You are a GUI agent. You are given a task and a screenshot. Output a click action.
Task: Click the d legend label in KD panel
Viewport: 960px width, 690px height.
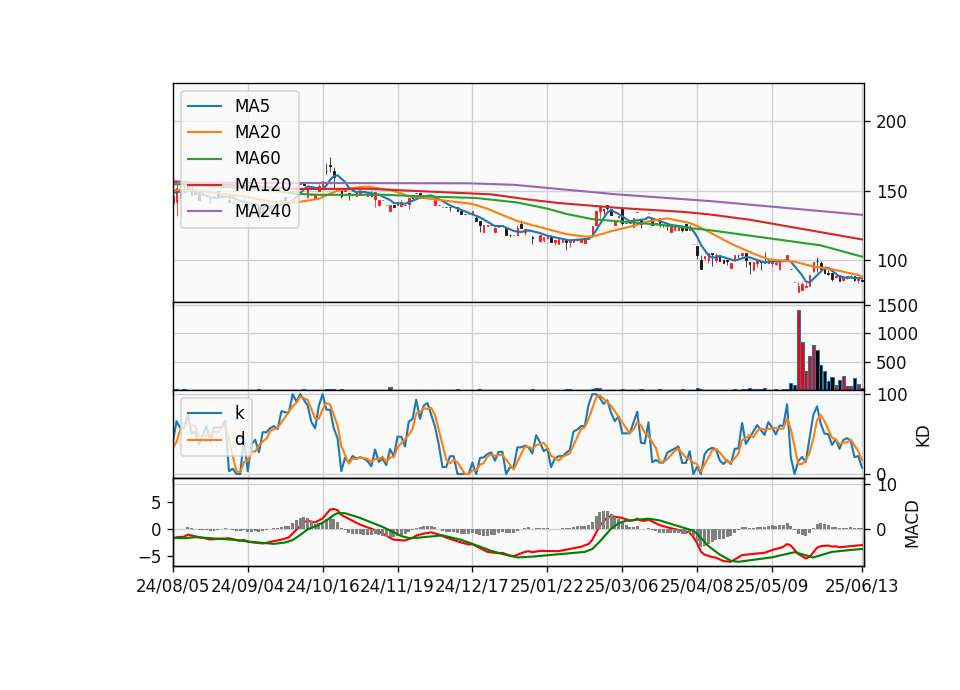[x=240, y=438]
